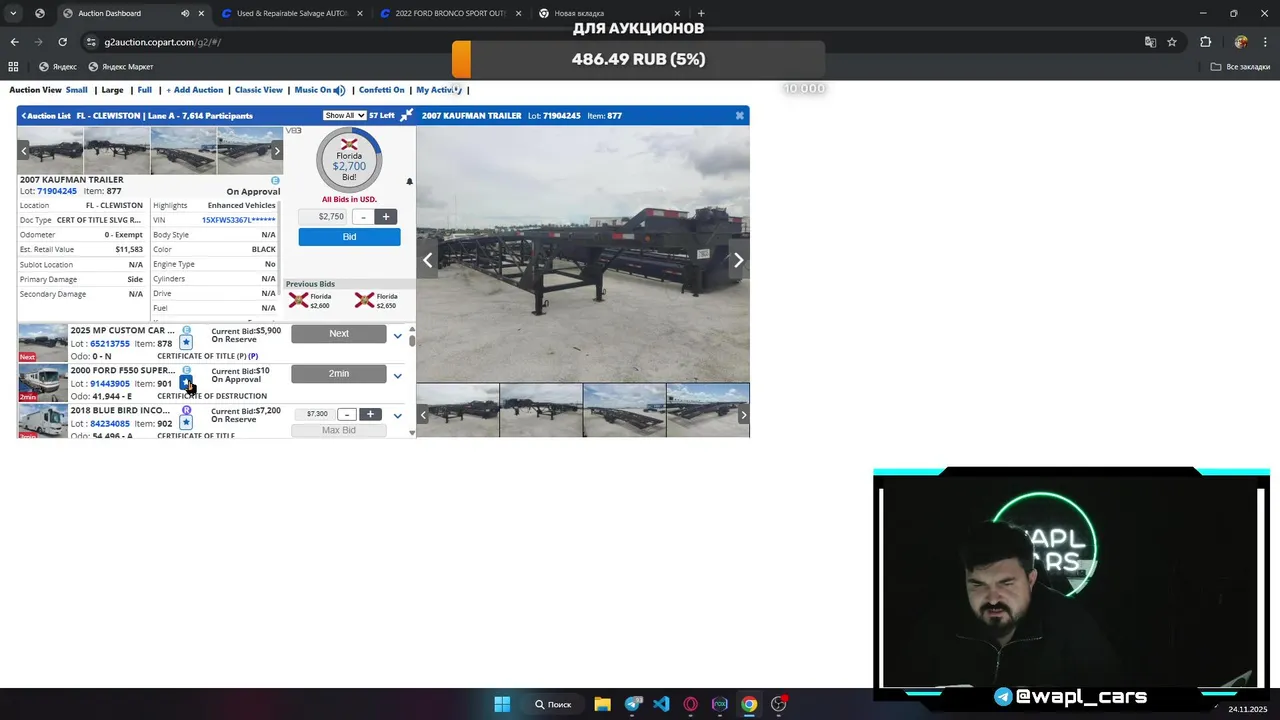
Task: Open the Show All dropdown
Action: (x=344, y=116)
